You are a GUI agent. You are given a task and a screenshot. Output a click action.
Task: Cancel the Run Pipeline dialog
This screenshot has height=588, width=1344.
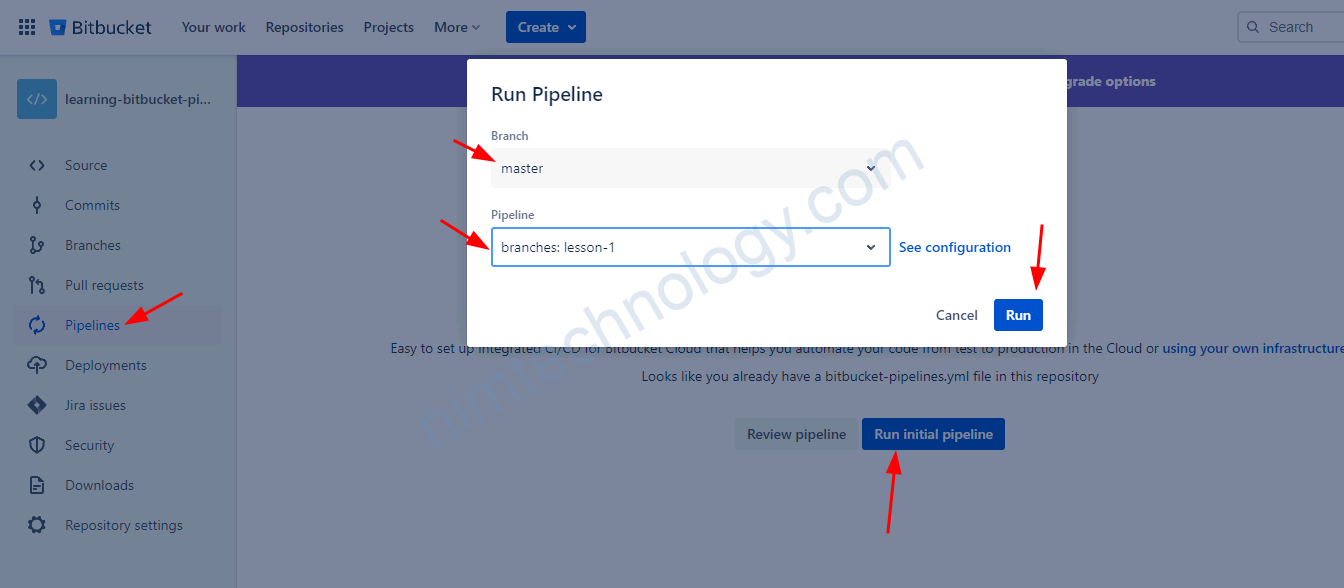click(x=956, y=315)
